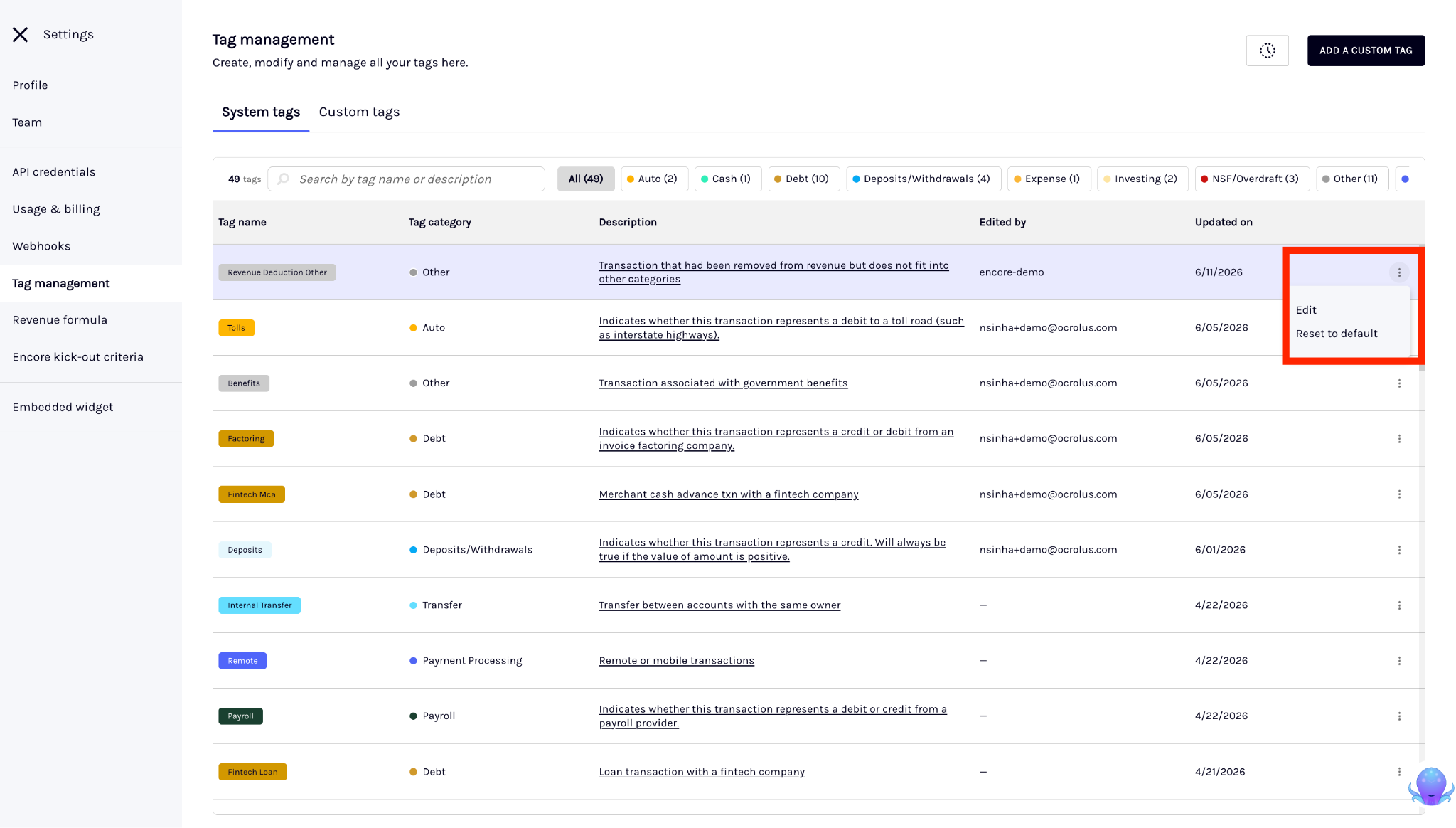The width and height of the screenshot is (1456, 828).
Task: Open the fintech loan description link
Action: tap(702, 772)
